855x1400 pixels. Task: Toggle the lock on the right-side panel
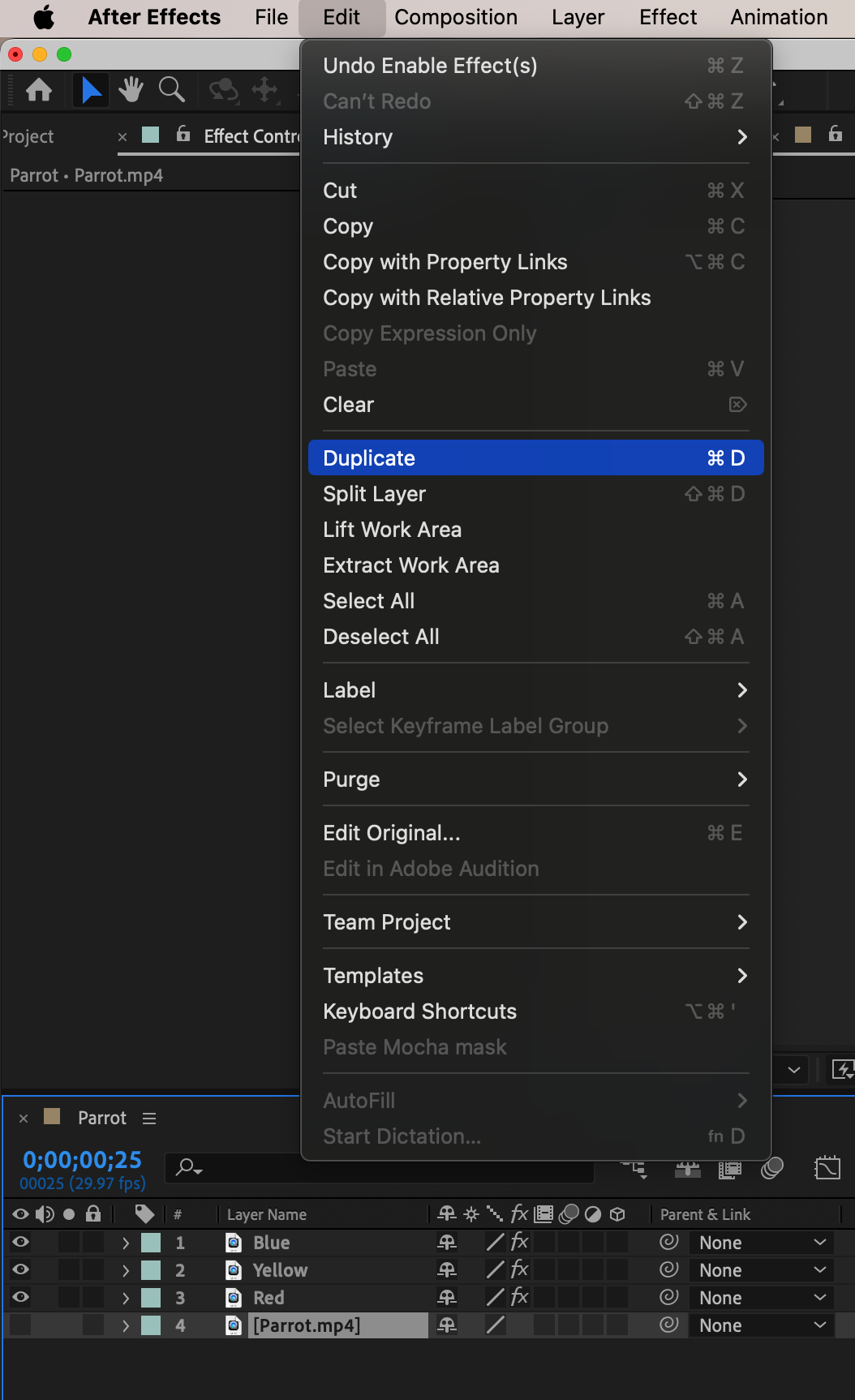coord(836,134)
